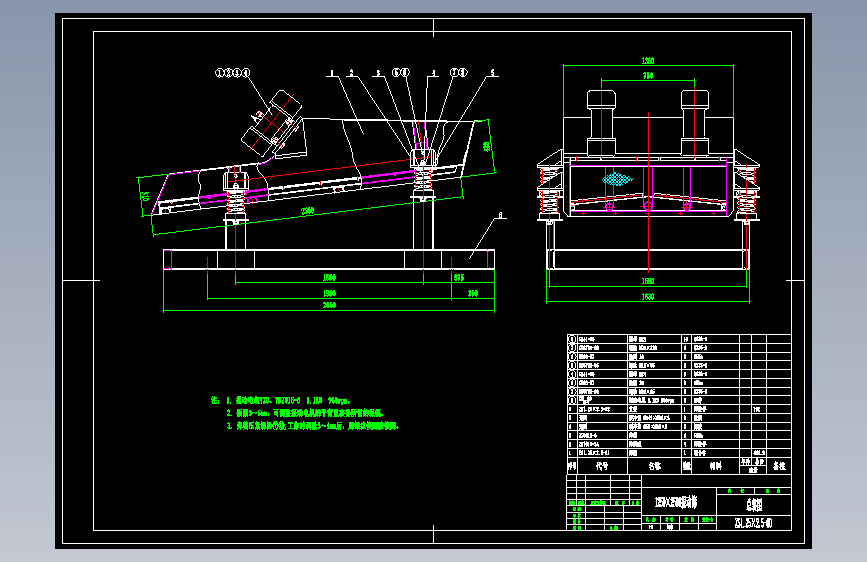
Task: Select the 310 dimension at the deck's left end
Action: (x=145, y=196)
